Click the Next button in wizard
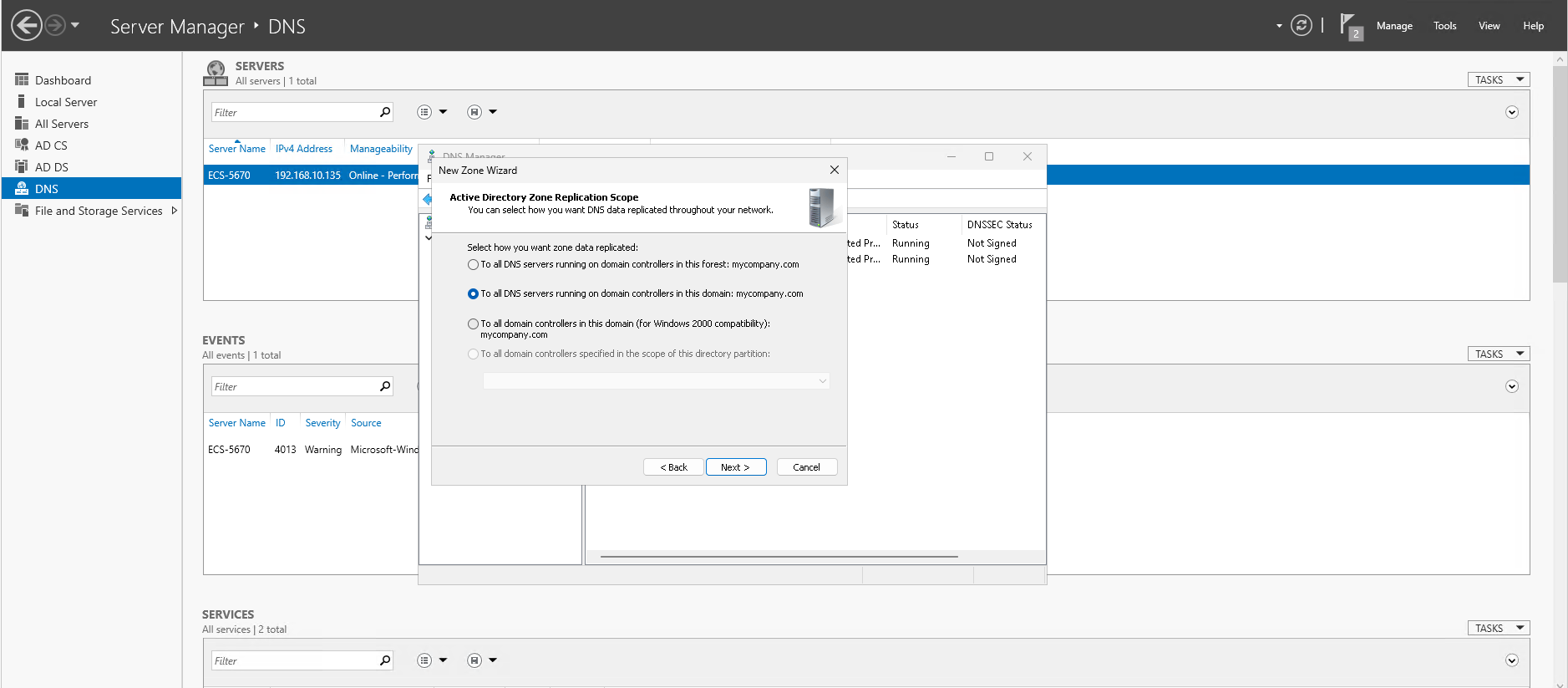 pos(735,467)
